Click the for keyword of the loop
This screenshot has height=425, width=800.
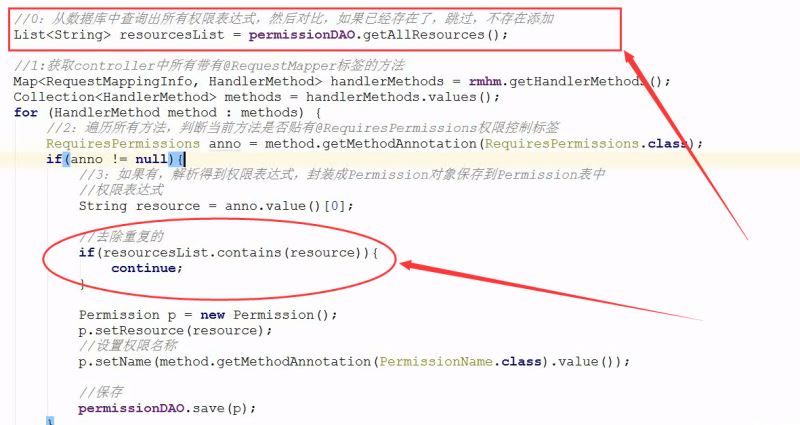click(26, 113)
